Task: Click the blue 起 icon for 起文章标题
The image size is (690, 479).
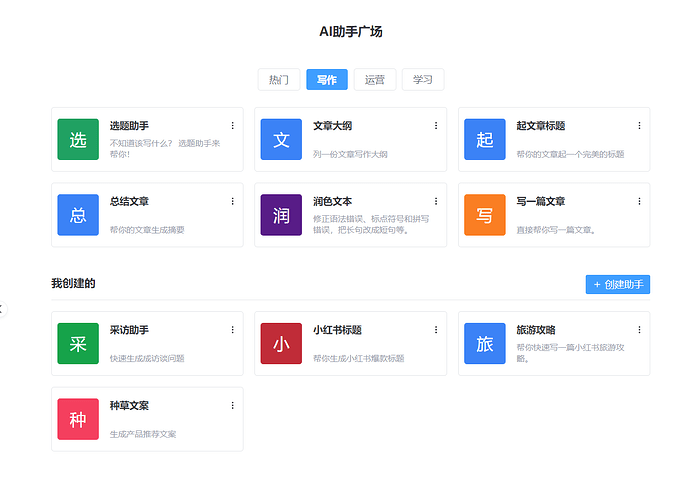Action: 485,139
